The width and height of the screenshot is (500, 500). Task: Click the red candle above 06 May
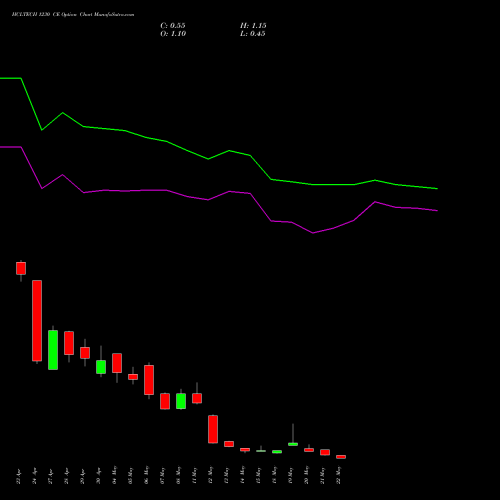click(149, 380)
